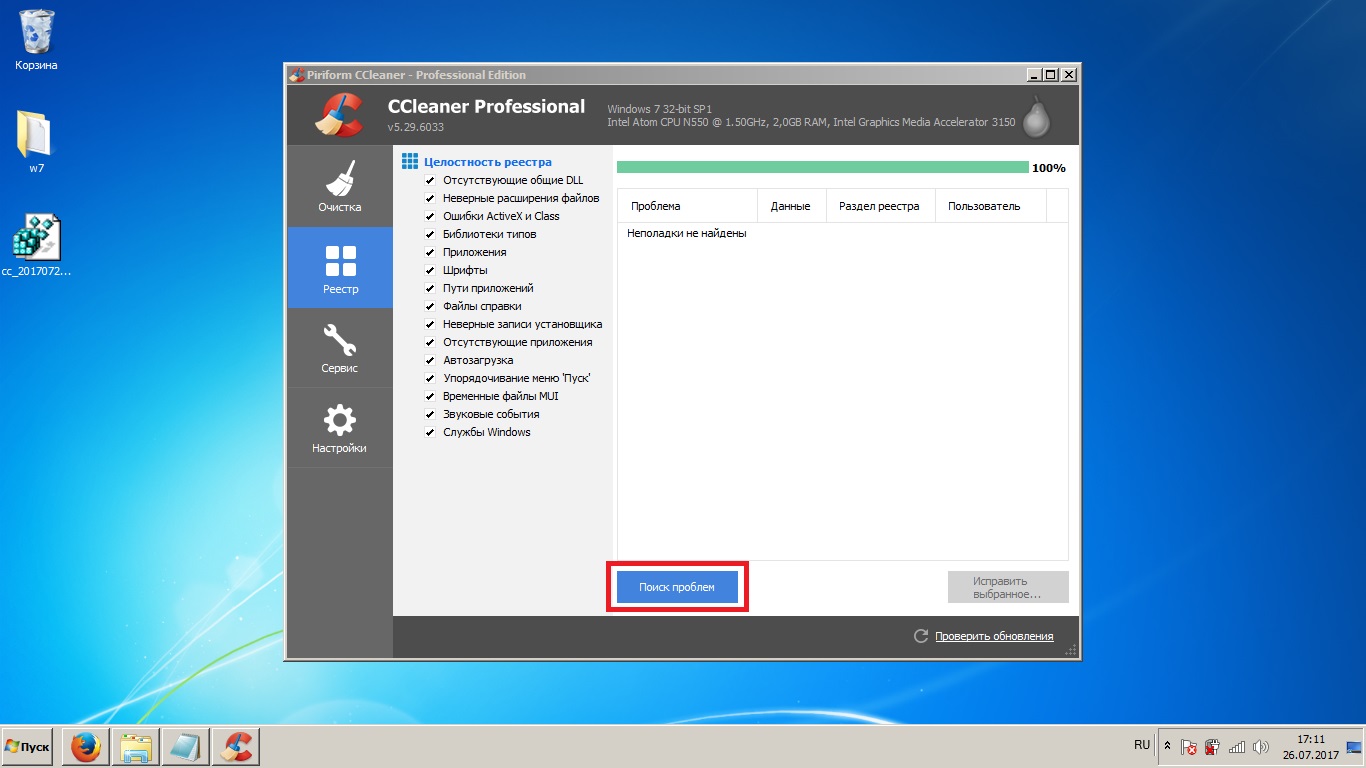The width and height of the screenshot is (1366, 768).
Task: Sort by the Раздел реестра column header
Action: coord(879,206)
